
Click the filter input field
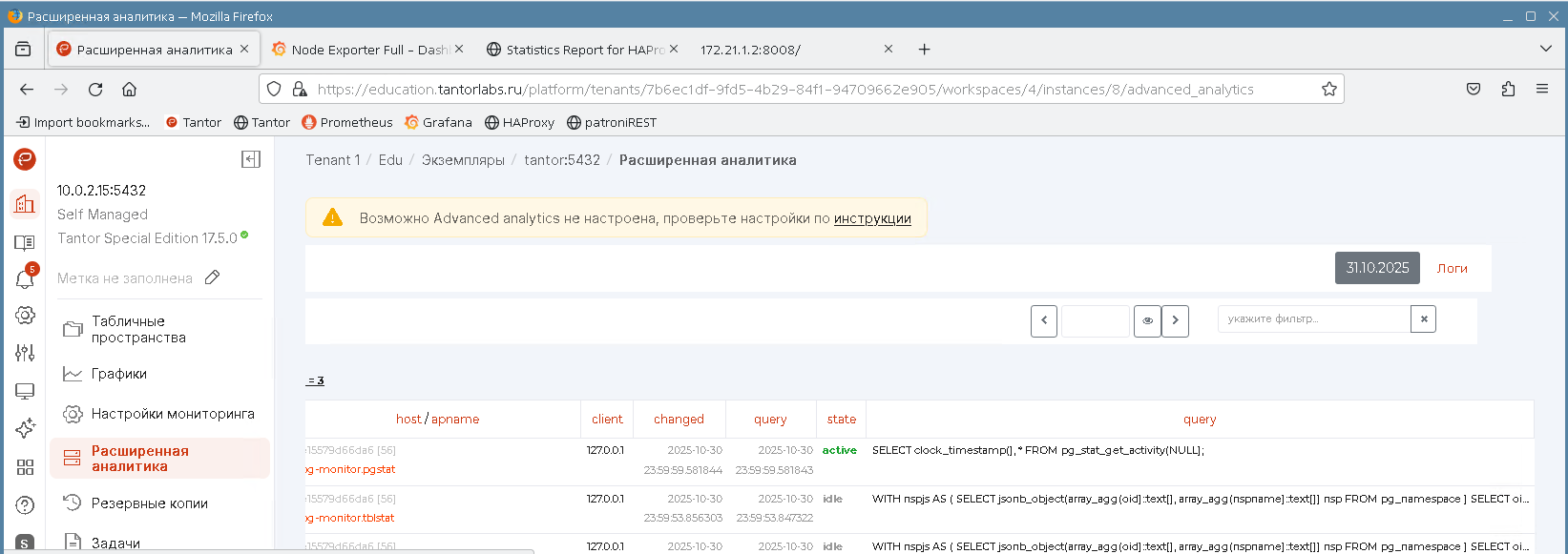[1313, 319]
